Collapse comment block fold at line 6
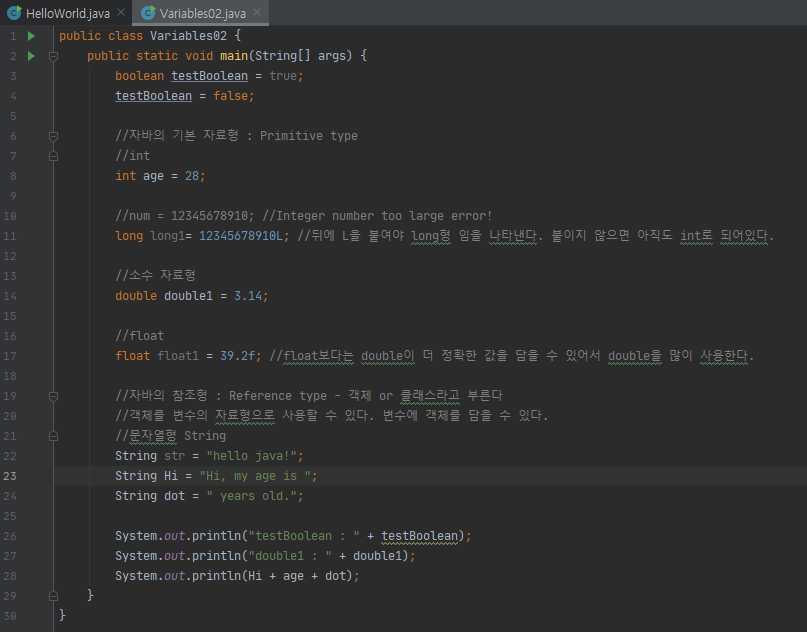This screenshot has width=807, height=632. tap(53, 136)
